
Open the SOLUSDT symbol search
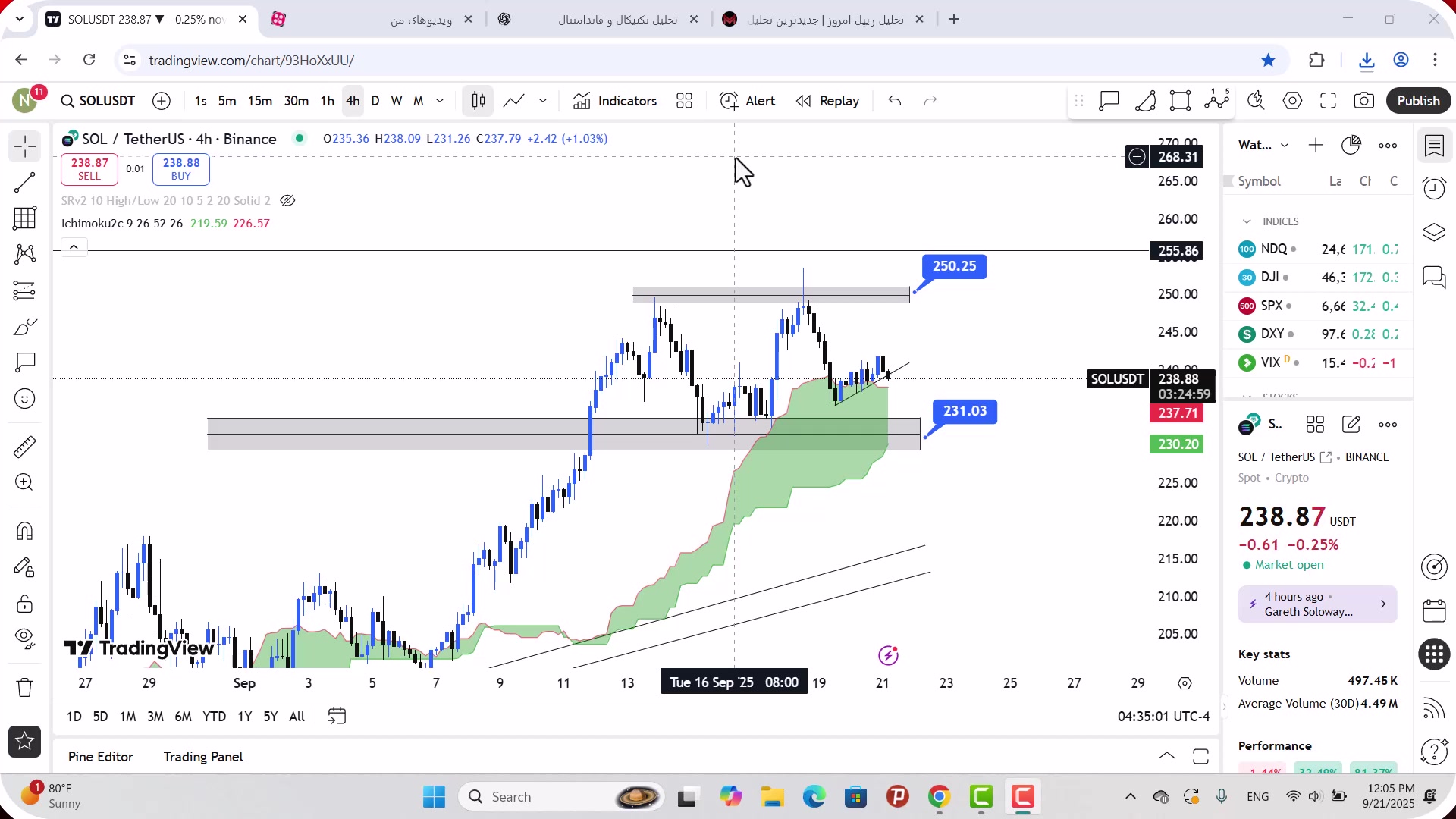pyautogui.click(x=98, y=101)
